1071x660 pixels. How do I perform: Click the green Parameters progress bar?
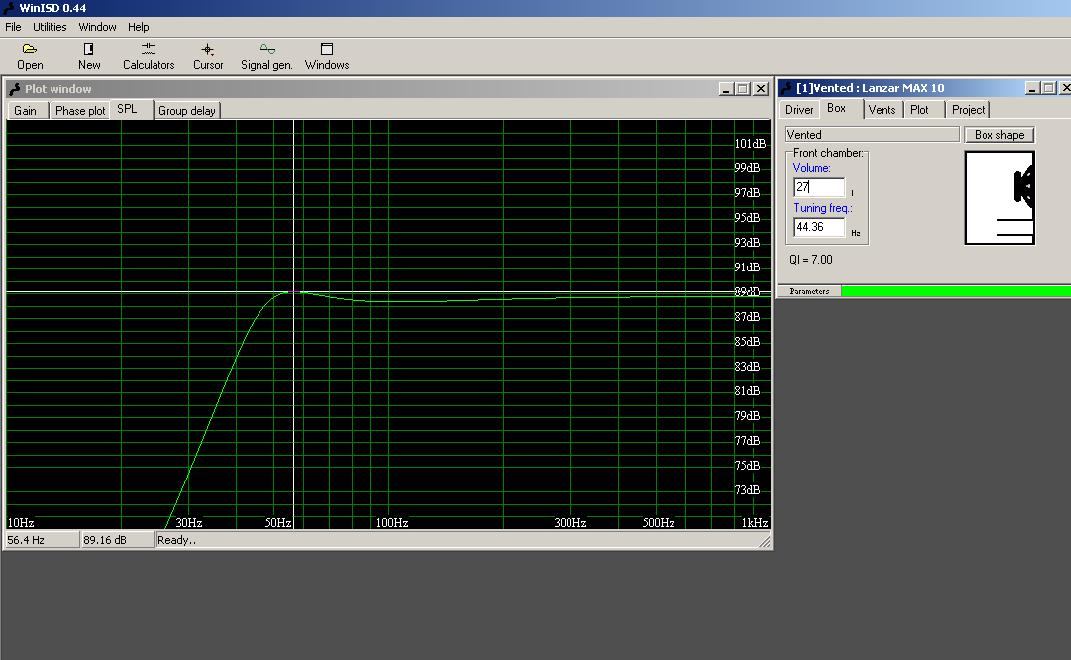955,291
